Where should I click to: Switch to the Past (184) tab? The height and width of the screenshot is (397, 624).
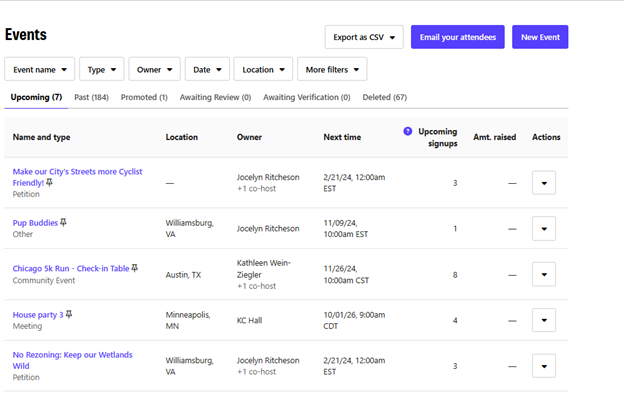tap(92, 97)
